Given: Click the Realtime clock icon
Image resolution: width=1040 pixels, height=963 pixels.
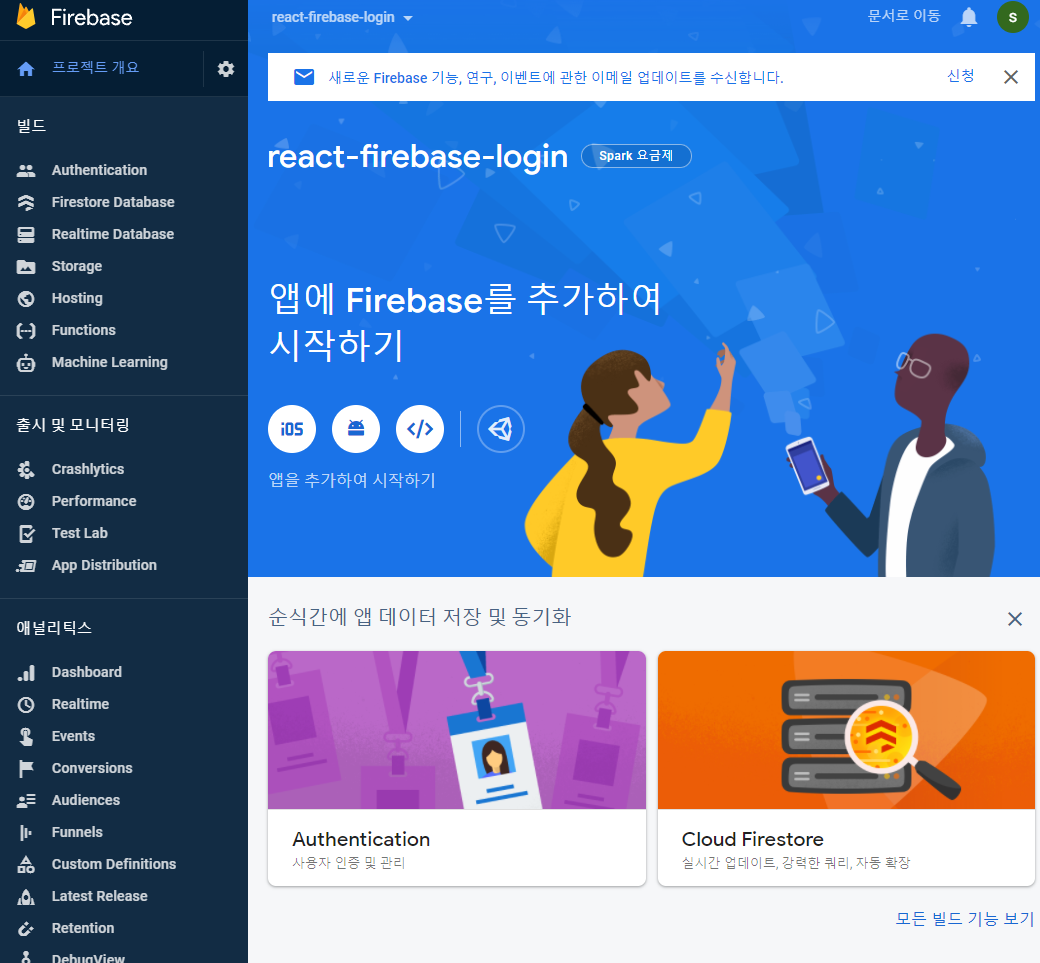Looking at the screenshot, I should (26, 704).
